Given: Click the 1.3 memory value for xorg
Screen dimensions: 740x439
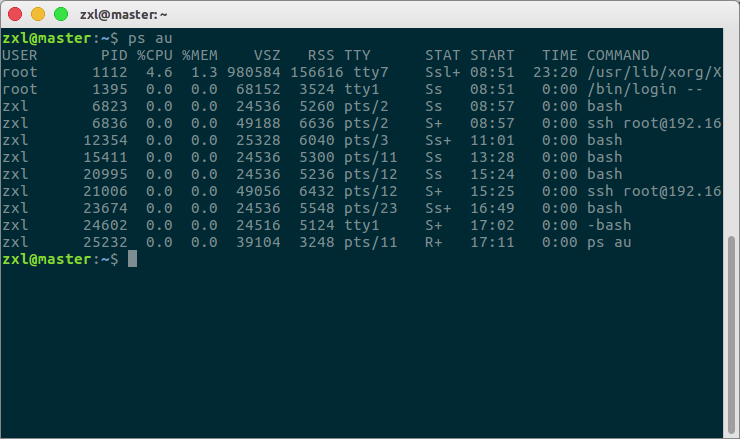Looking at the screenshot, I should [204, 72].
